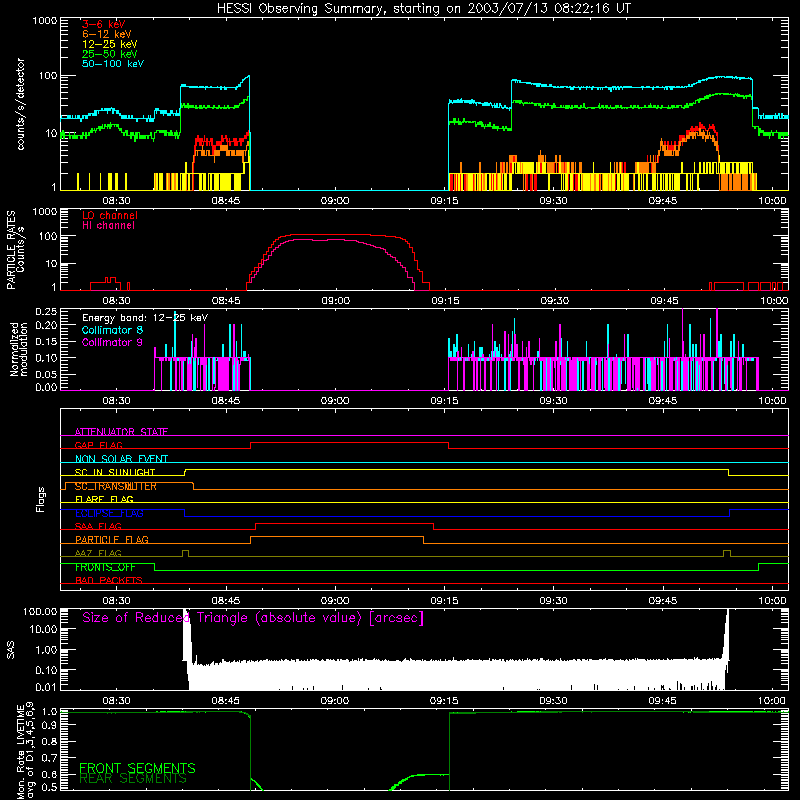The height and width of the screenshot is (800, 800).
Task: Click the 09:30 tick under modulation plot
Action: click(554, 401)
